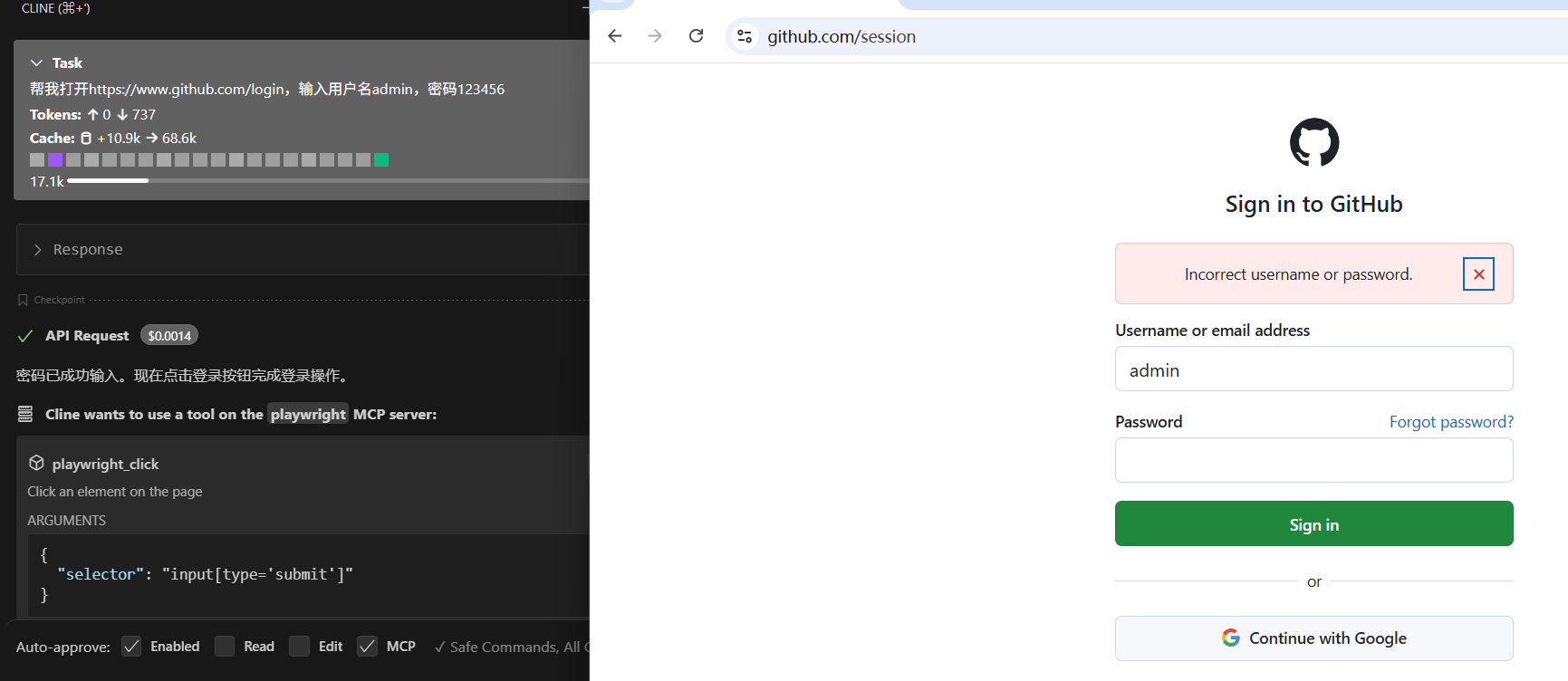Toggle Auto-approve Enabled checkbox
Screen dimensions: 1568x681
131,646
